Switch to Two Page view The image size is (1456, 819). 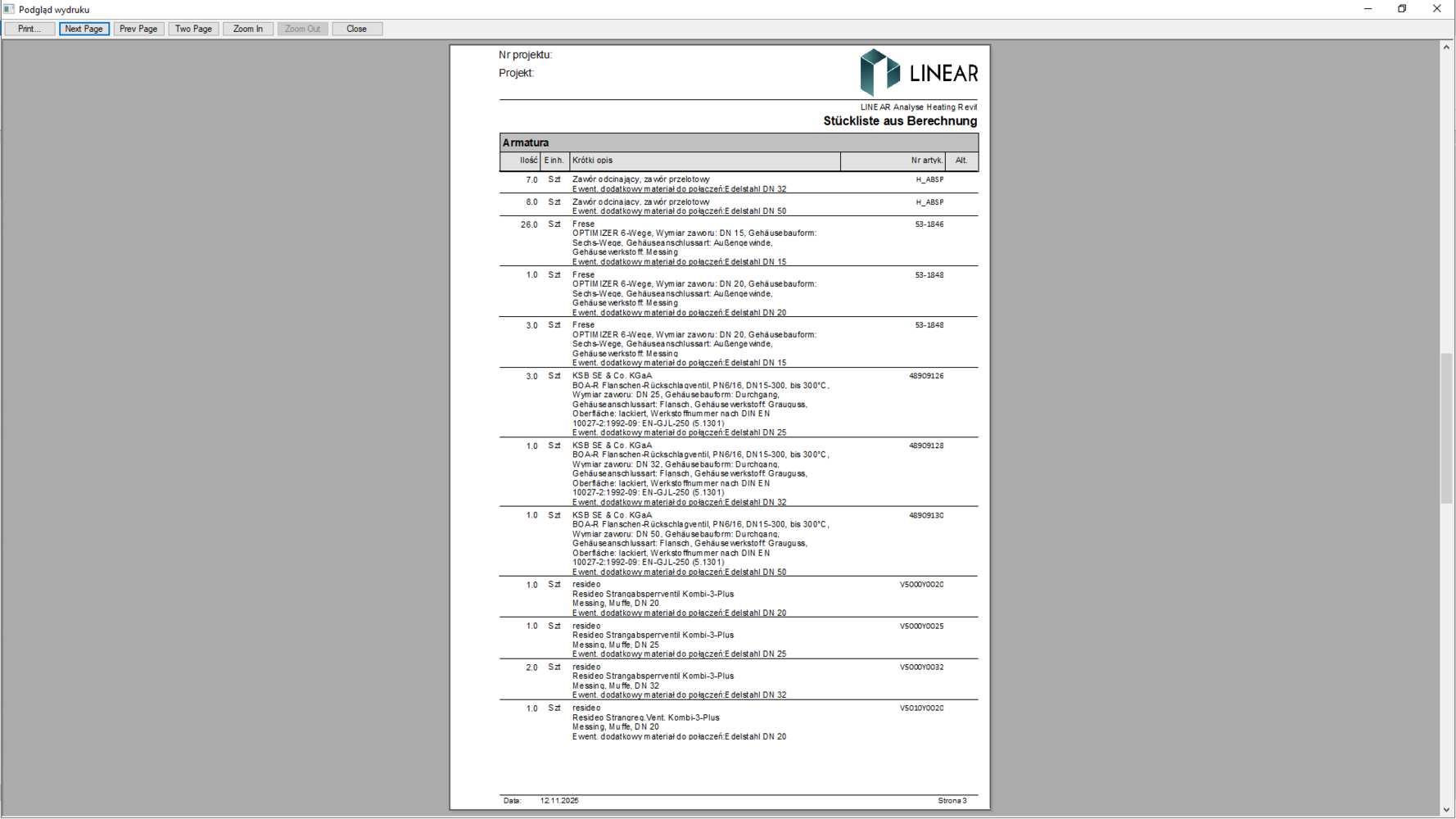coord(193,29)
